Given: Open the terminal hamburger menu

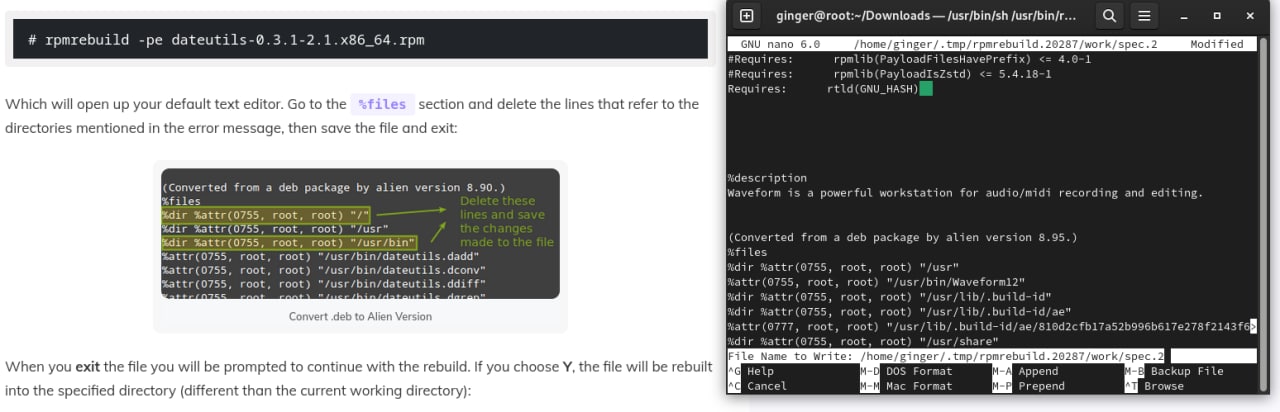Looking at the screenshot, I should (1145, 16).
